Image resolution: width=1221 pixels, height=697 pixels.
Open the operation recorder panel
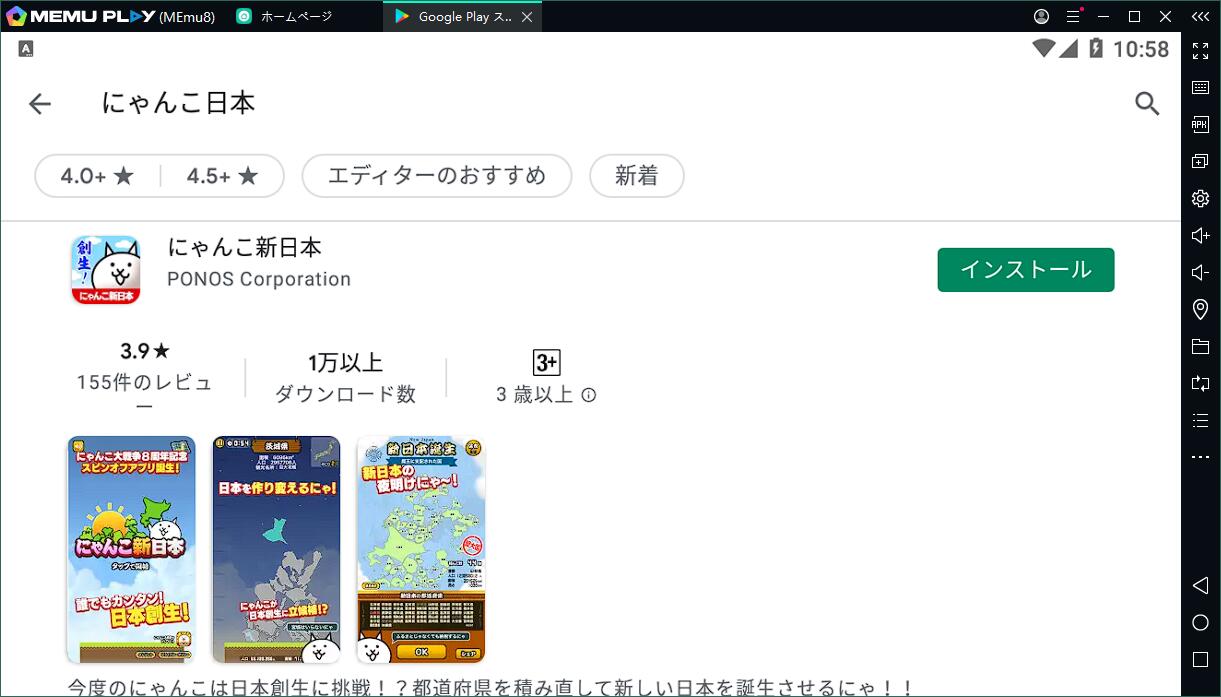click(1200, 420)
